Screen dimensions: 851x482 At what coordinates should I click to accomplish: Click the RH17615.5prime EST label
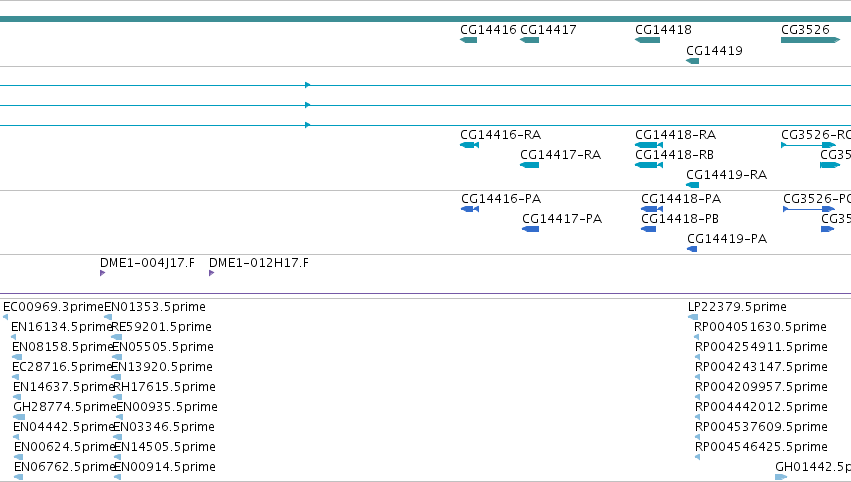(x=164, y=387)
